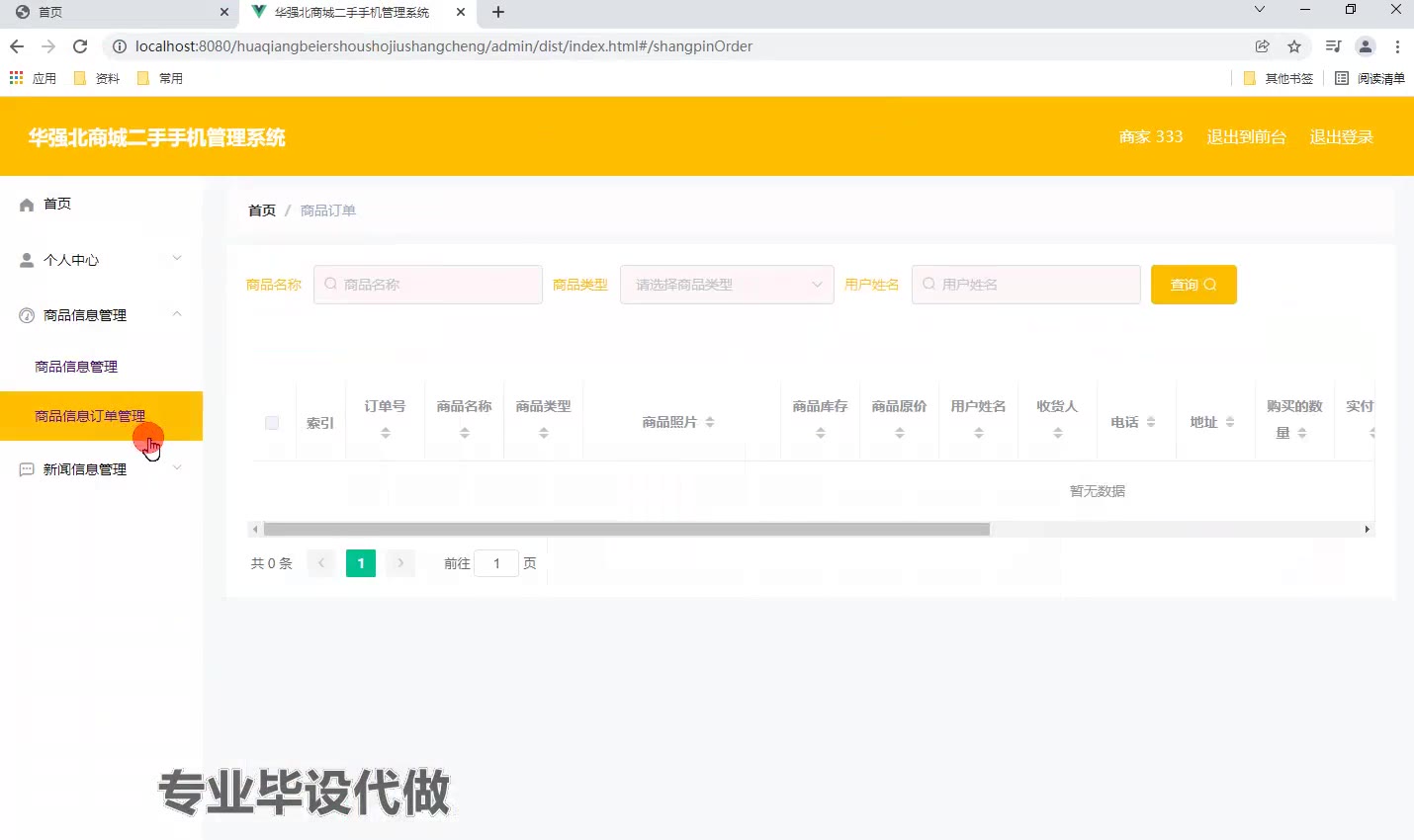
Task: Collapse the 商品信息管理 sidebar menu
Action: point(177,315)
